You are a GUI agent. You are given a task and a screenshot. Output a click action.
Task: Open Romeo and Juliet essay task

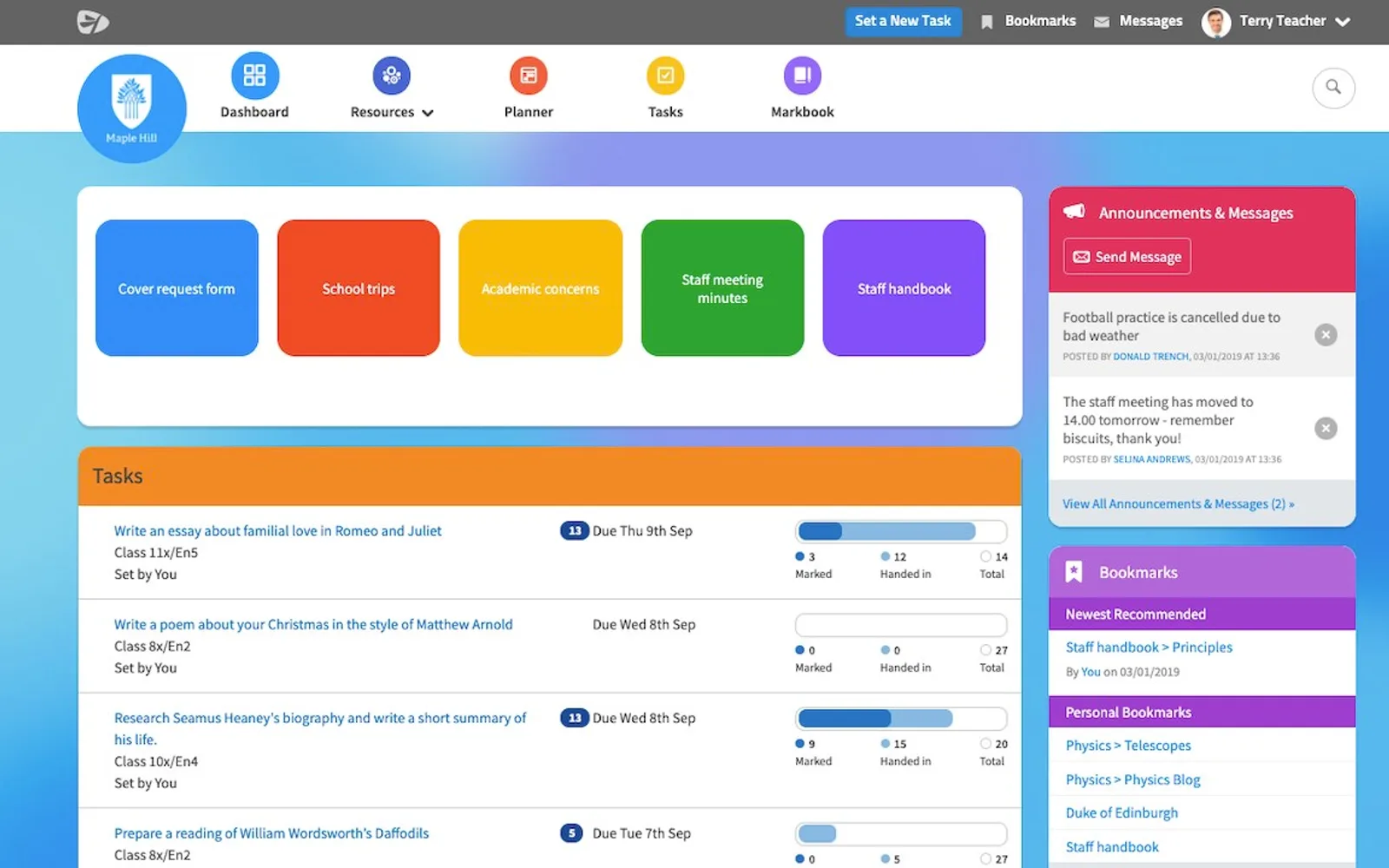click(278, 530)
